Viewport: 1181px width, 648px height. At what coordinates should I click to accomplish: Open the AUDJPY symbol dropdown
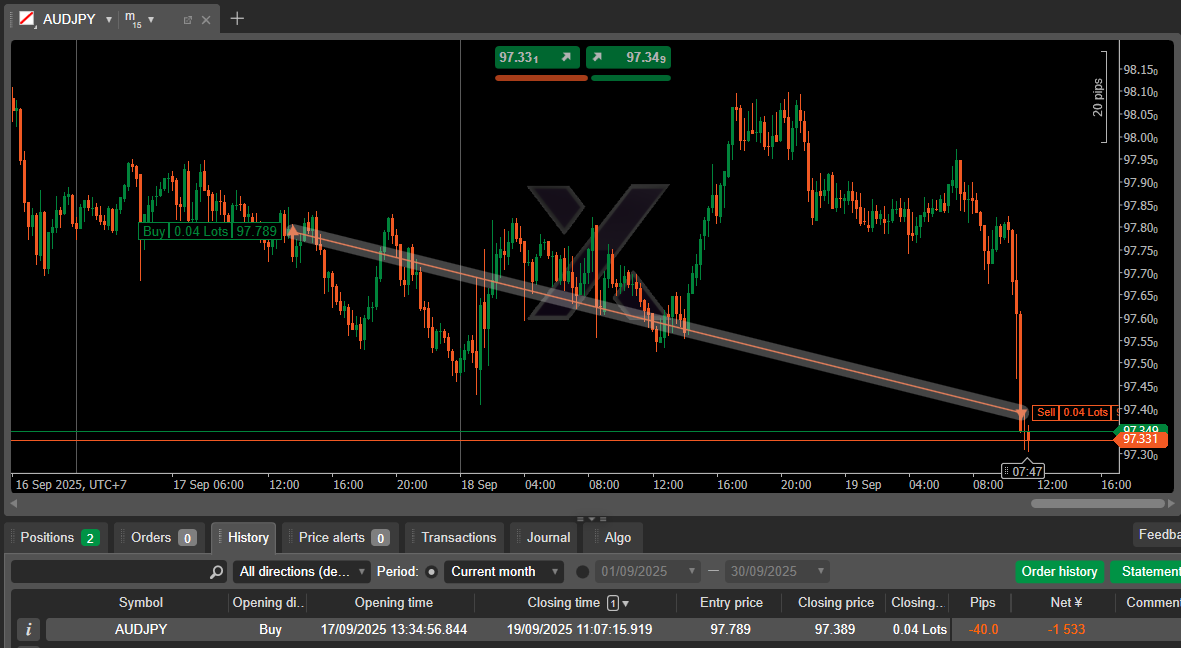(108, 20)
